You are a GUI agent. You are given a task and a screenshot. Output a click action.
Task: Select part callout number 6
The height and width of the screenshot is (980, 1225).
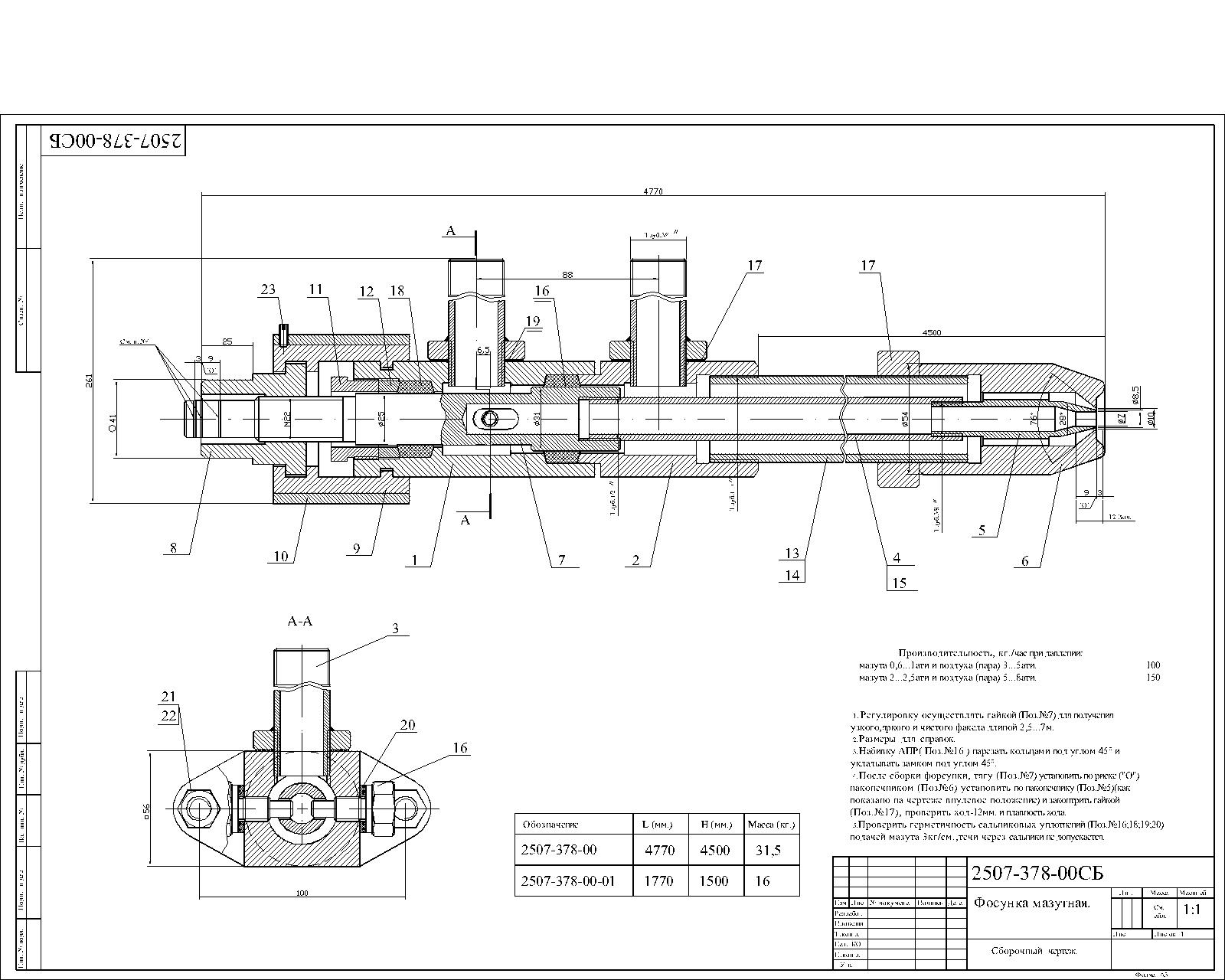[x=1025, y=560]
